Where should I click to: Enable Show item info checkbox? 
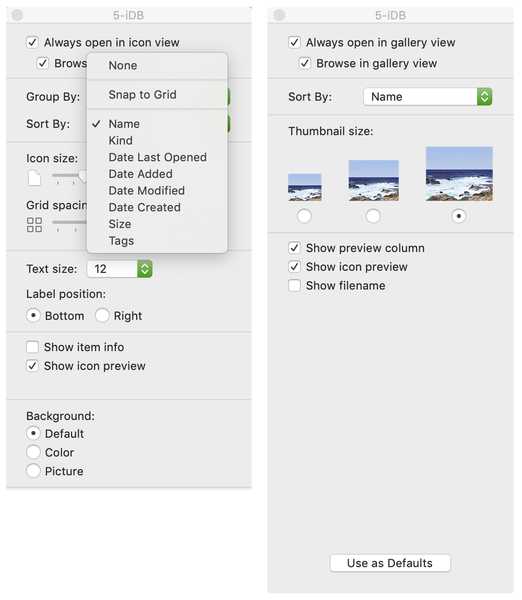[x=32, y=347]
